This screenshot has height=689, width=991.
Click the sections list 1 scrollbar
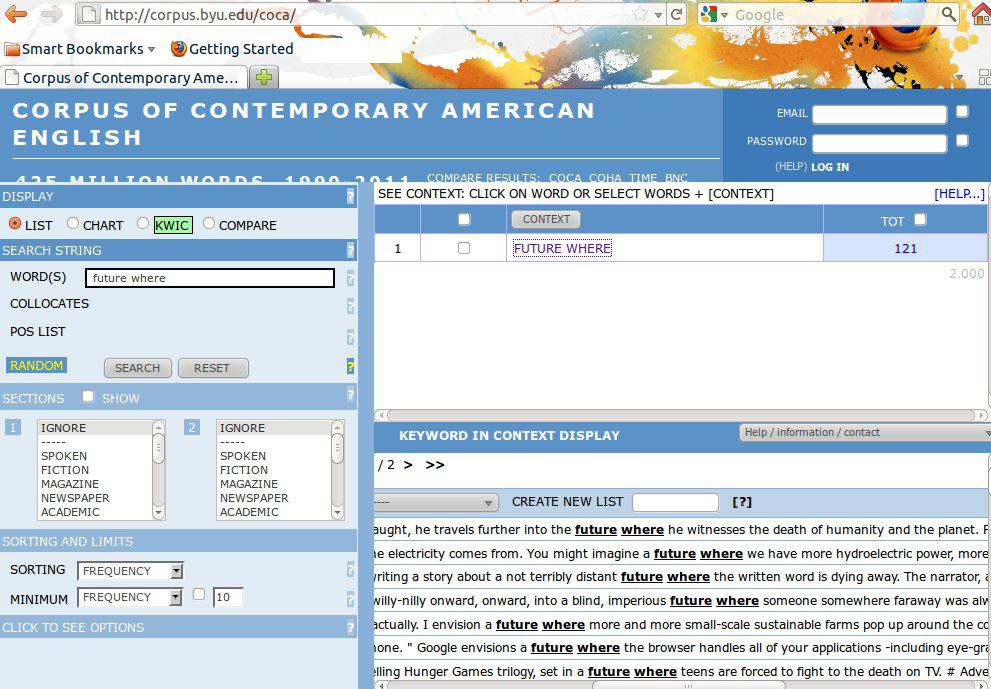pyautogui.click(x=159, y=470)
